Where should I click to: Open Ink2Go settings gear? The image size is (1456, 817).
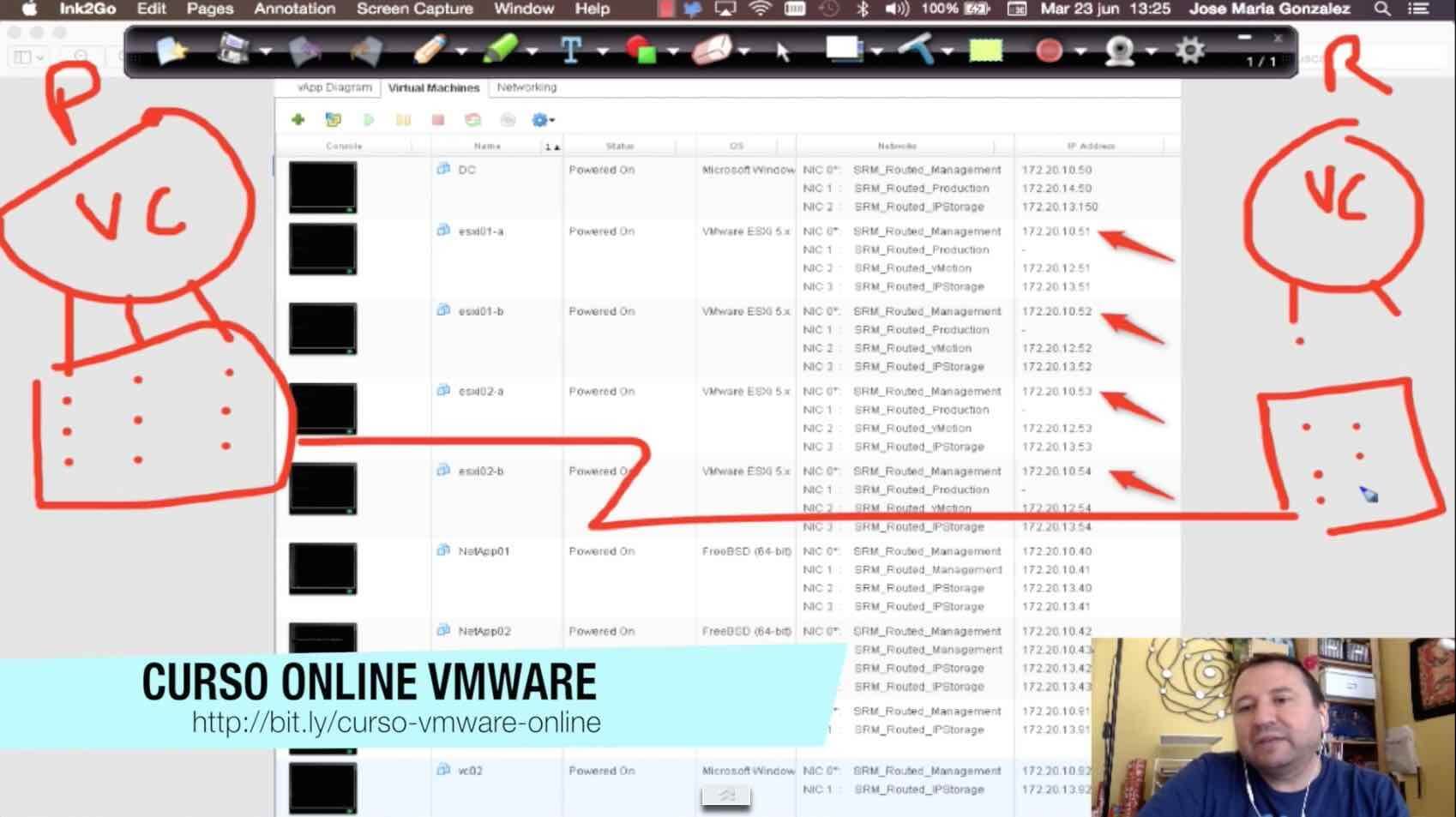click(x=1189, y=51)
